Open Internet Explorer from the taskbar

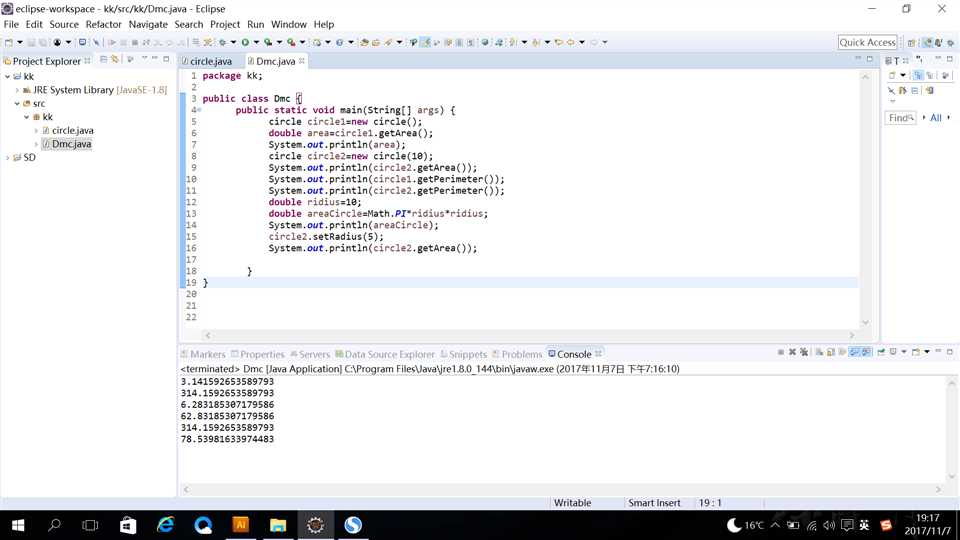(x=165, y=525)
